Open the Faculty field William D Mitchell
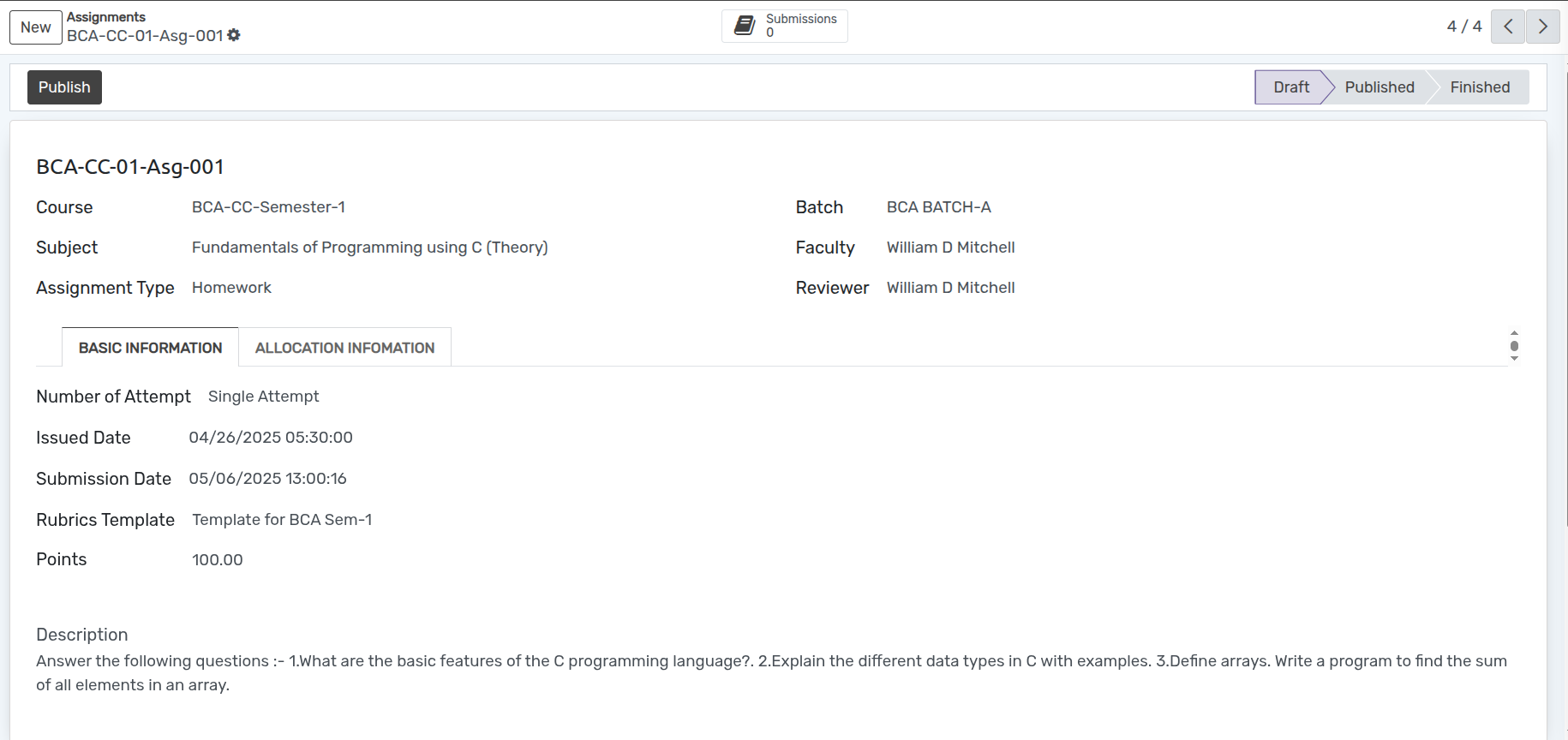Screen dimensions: 1568x740 coord(950,248)
